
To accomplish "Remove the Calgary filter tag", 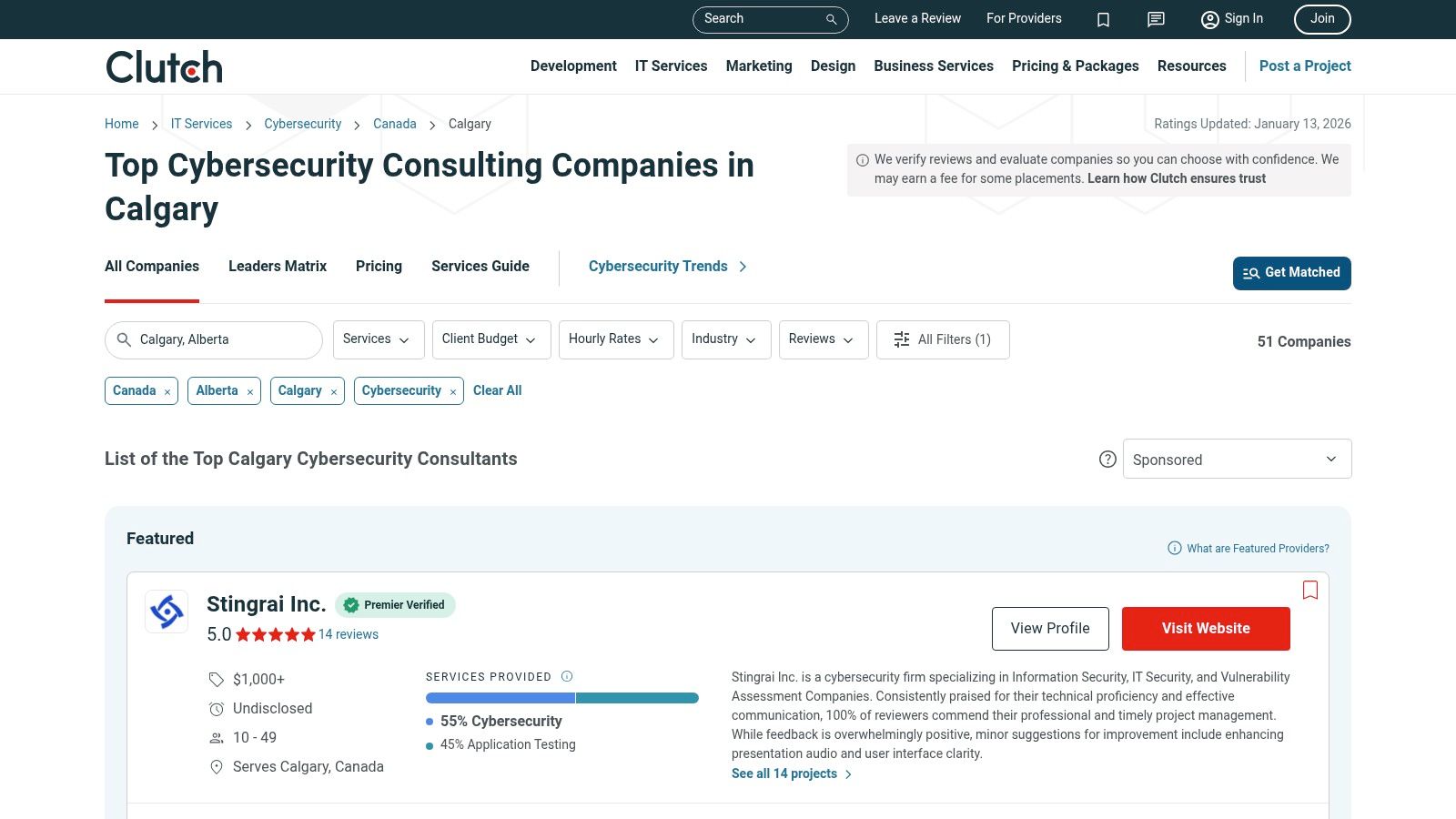I will (x=334, y=391).
